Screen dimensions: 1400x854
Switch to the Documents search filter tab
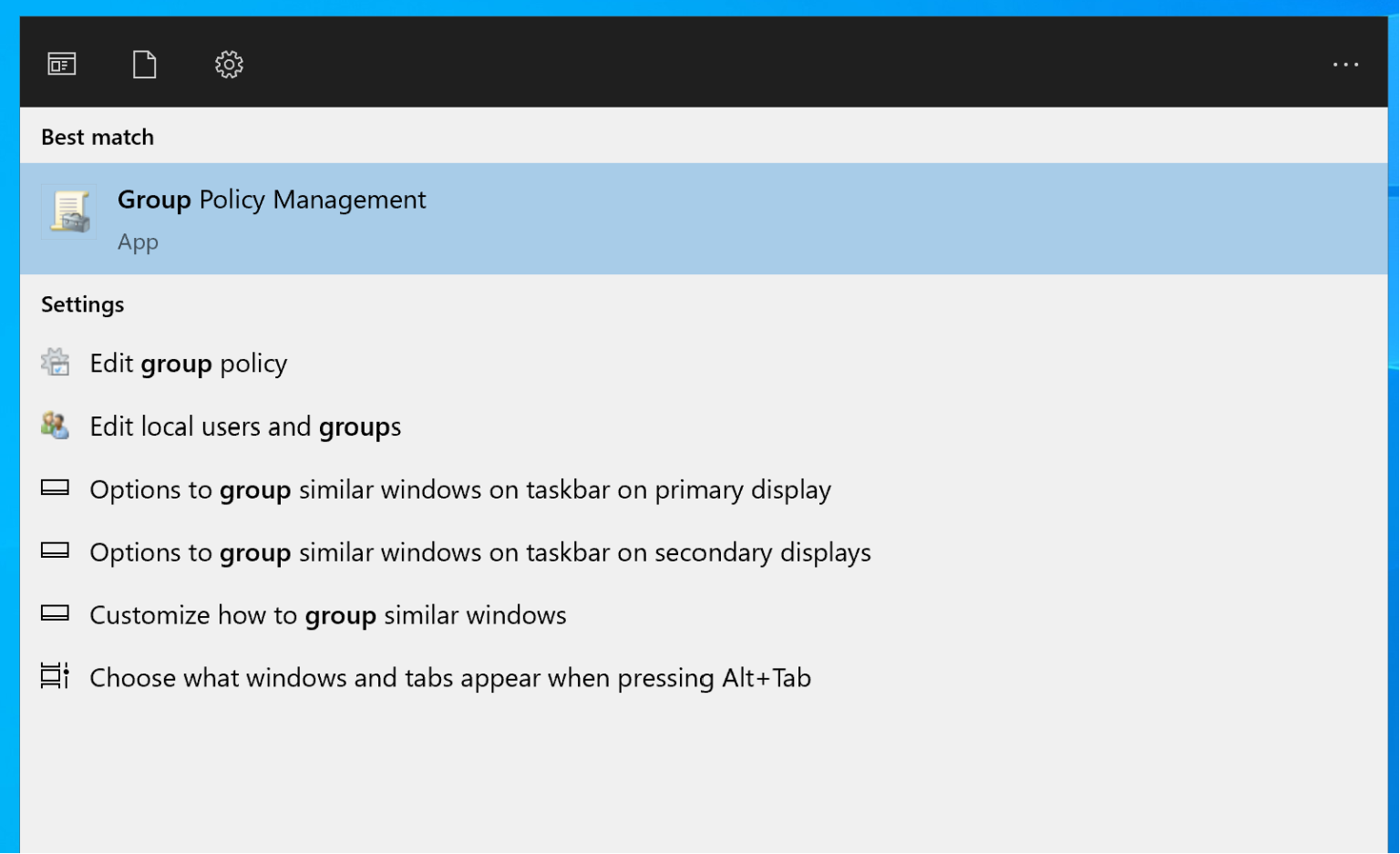(144, 64)
